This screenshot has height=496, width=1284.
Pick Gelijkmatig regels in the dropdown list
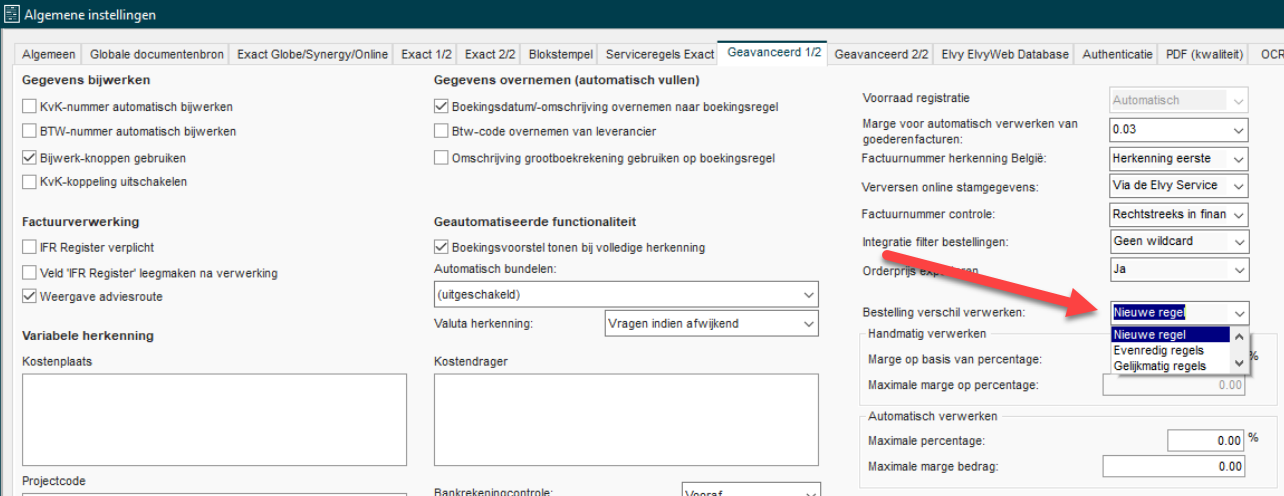pos(1158,366)
